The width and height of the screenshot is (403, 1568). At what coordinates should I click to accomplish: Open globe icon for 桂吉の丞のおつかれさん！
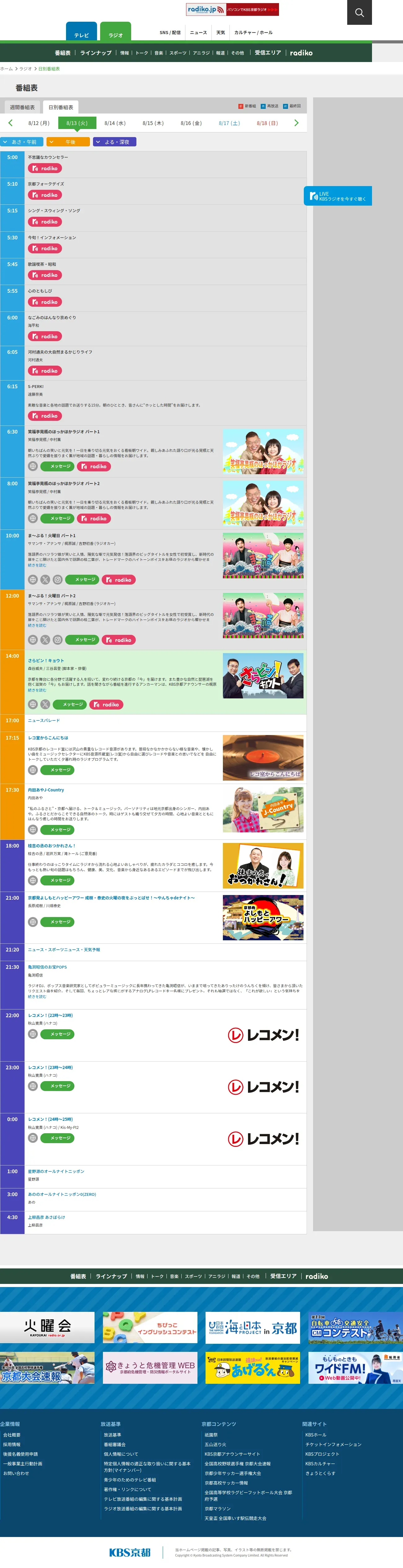33,880
